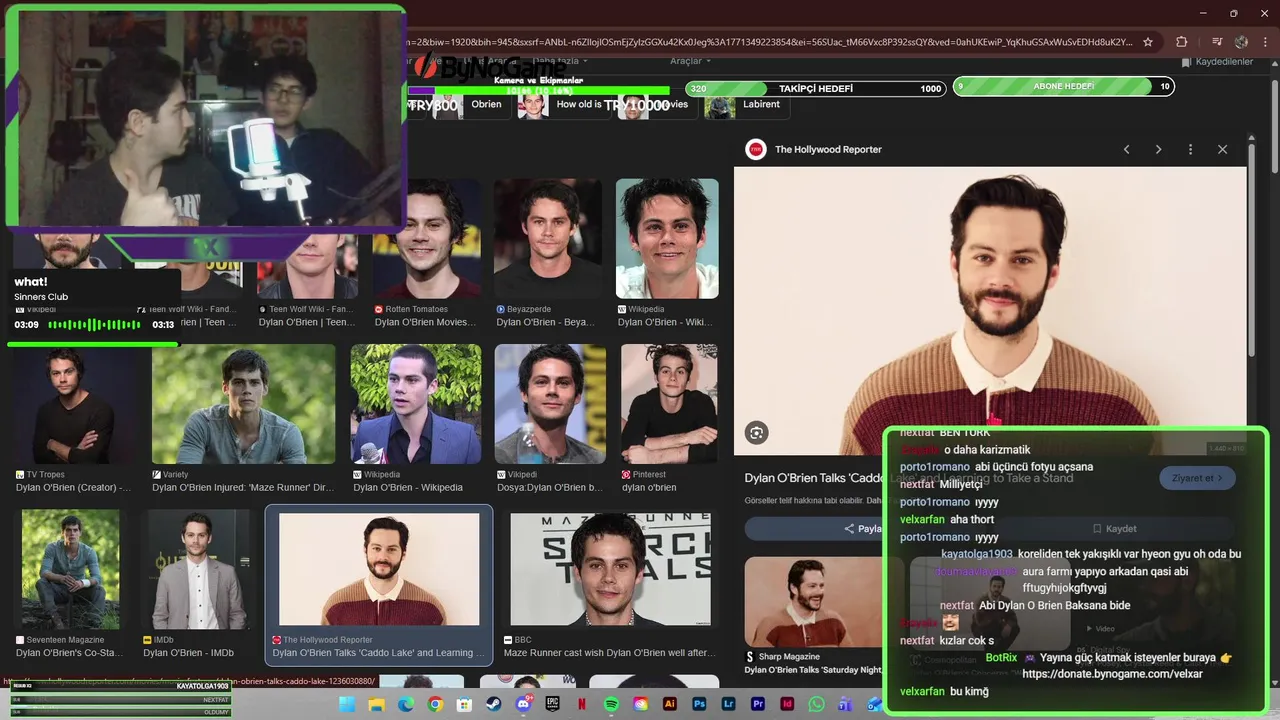Image resolution: width=1280 pixels, height=720 pixels.
Task: Open Netflix from the taskbar
Action: pos(582,704)
